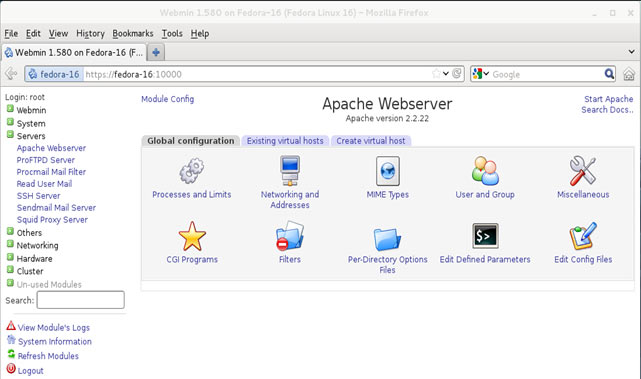
Task: Open Read User Mail link
Action: (x=44, y=184)
